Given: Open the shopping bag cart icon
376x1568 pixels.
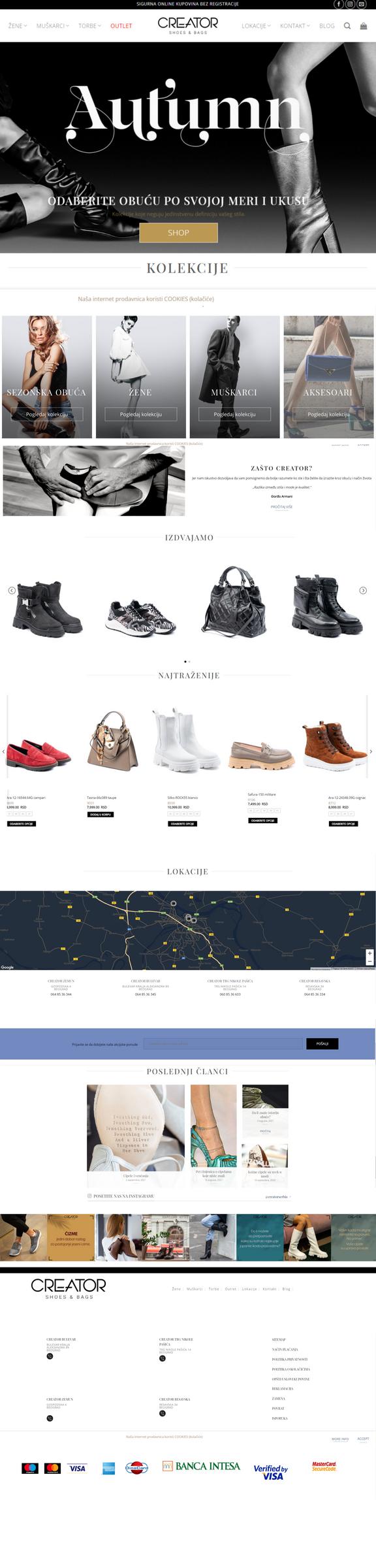Looking at the screenshot, I should coord(364,26).
